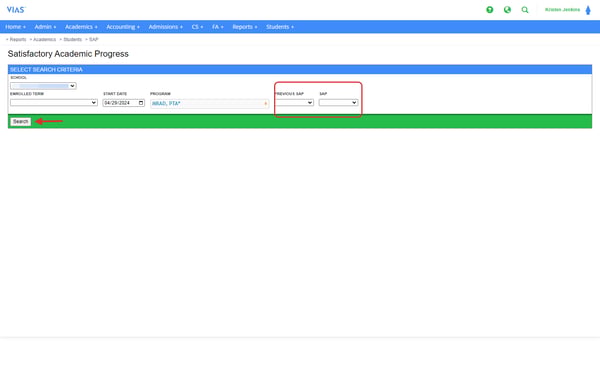Screen dimensions: 600x367
Task: Click the Program field showing MRAD, PTA
Action: click(209, 104)
